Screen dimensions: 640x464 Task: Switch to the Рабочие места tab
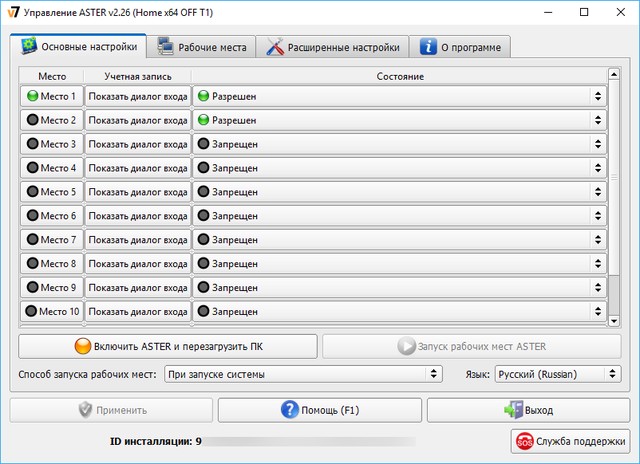click(x=202, y=47)
